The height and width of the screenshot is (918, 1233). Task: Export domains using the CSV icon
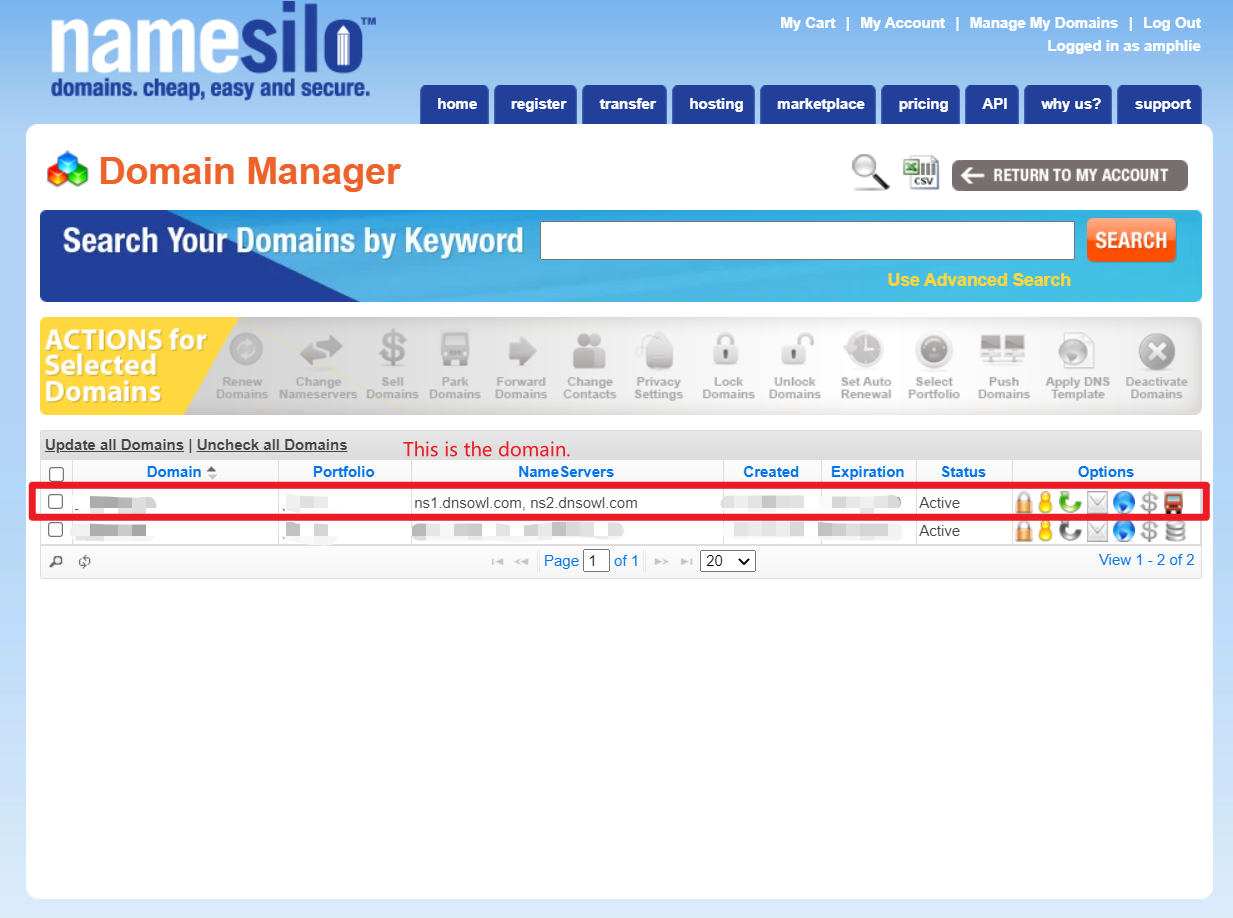tap(921, 173)
